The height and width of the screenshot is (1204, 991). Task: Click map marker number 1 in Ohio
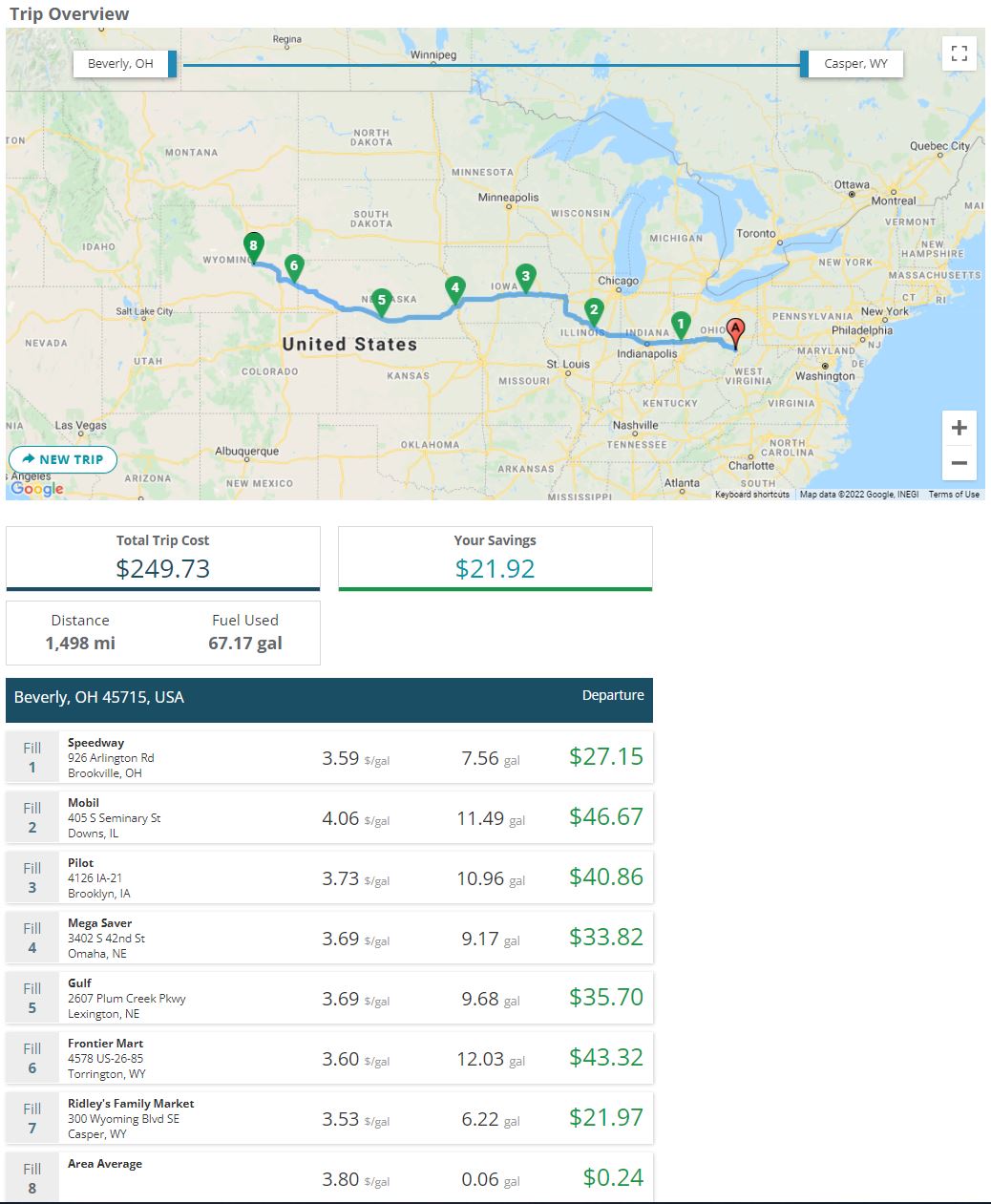(x=681, y=325)
